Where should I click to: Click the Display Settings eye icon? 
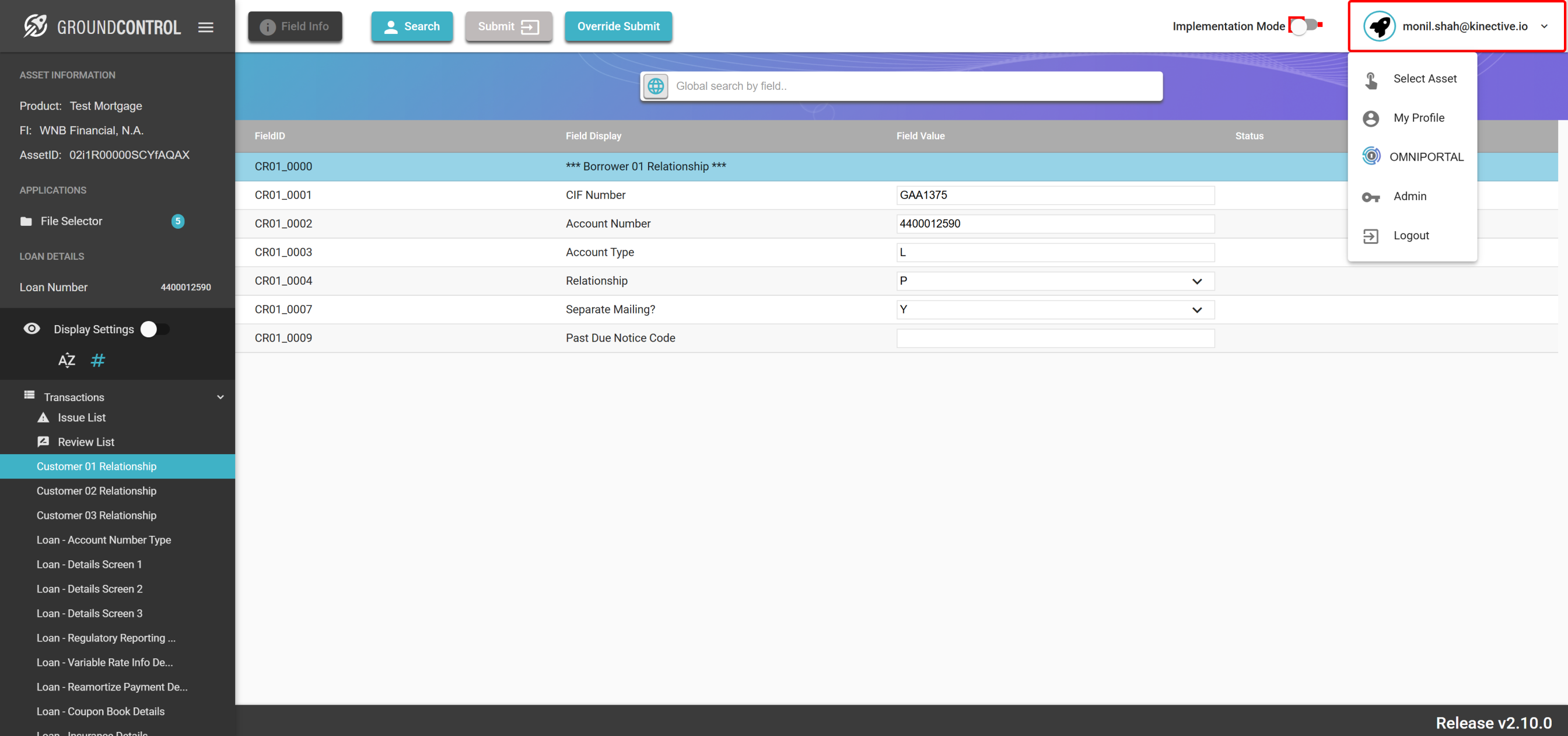point(32,329)
